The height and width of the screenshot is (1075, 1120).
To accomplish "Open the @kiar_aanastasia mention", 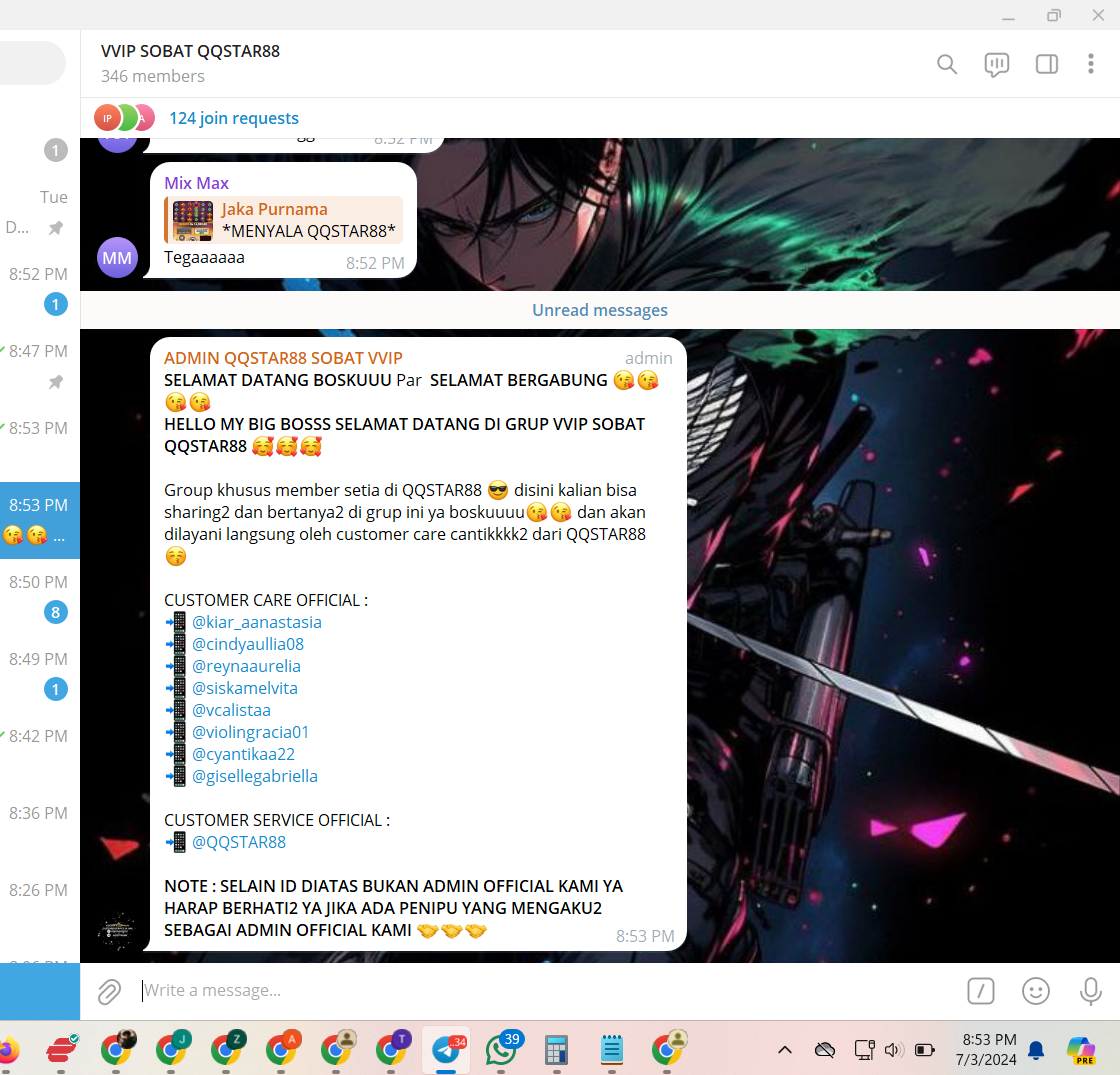I will [256, 622].
